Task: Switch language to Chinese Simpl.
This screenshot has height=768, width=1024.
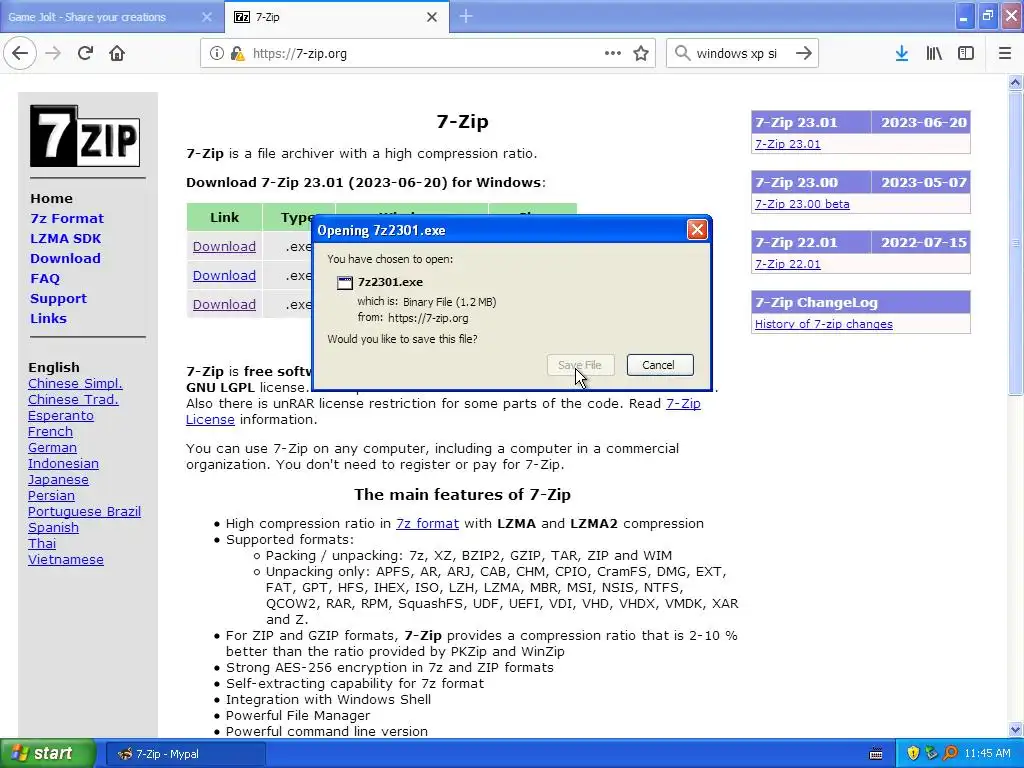Action: coord(75,383)
